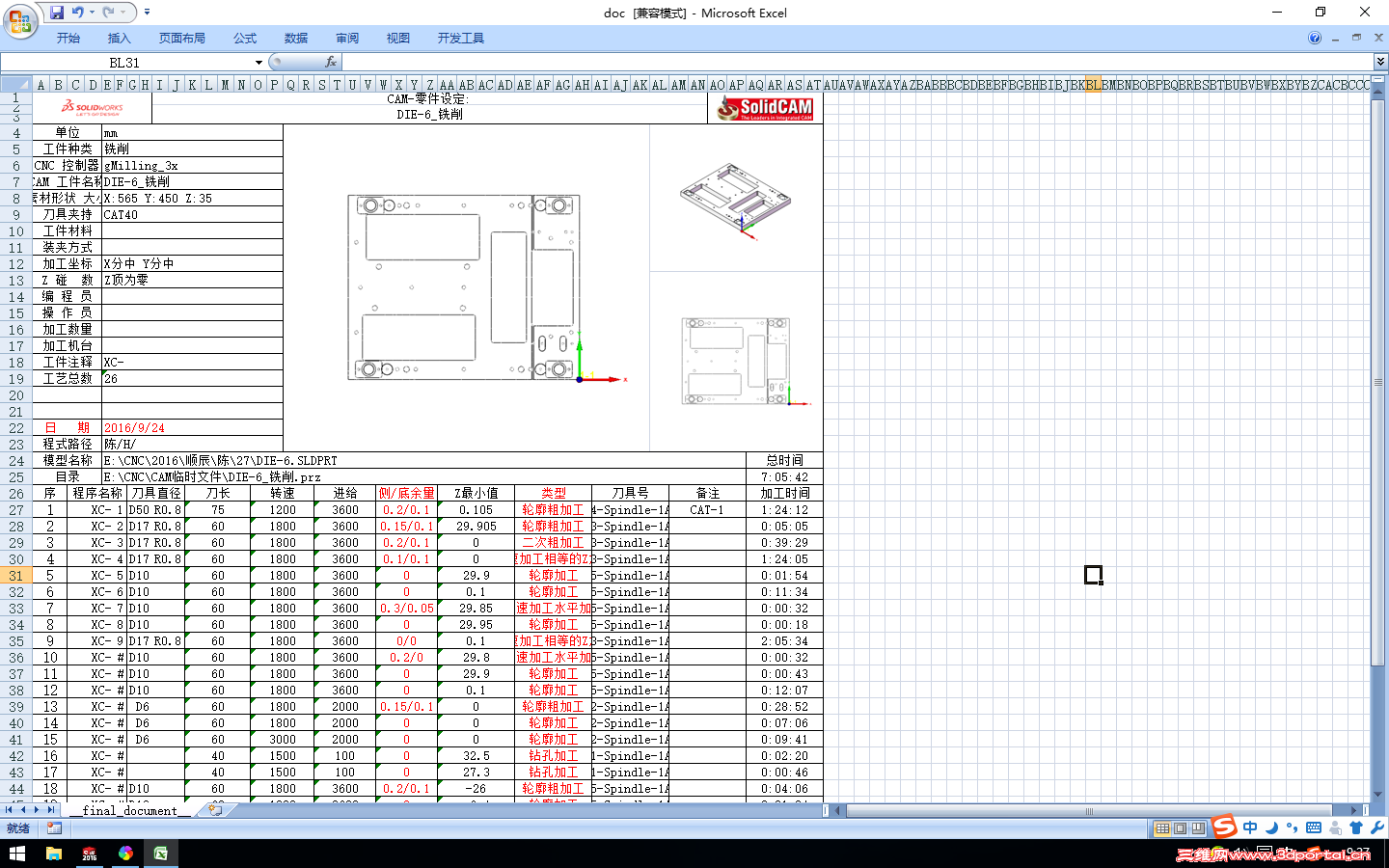Restore the inner workbook window
Screen dimensions: 1389x868
1357,38
